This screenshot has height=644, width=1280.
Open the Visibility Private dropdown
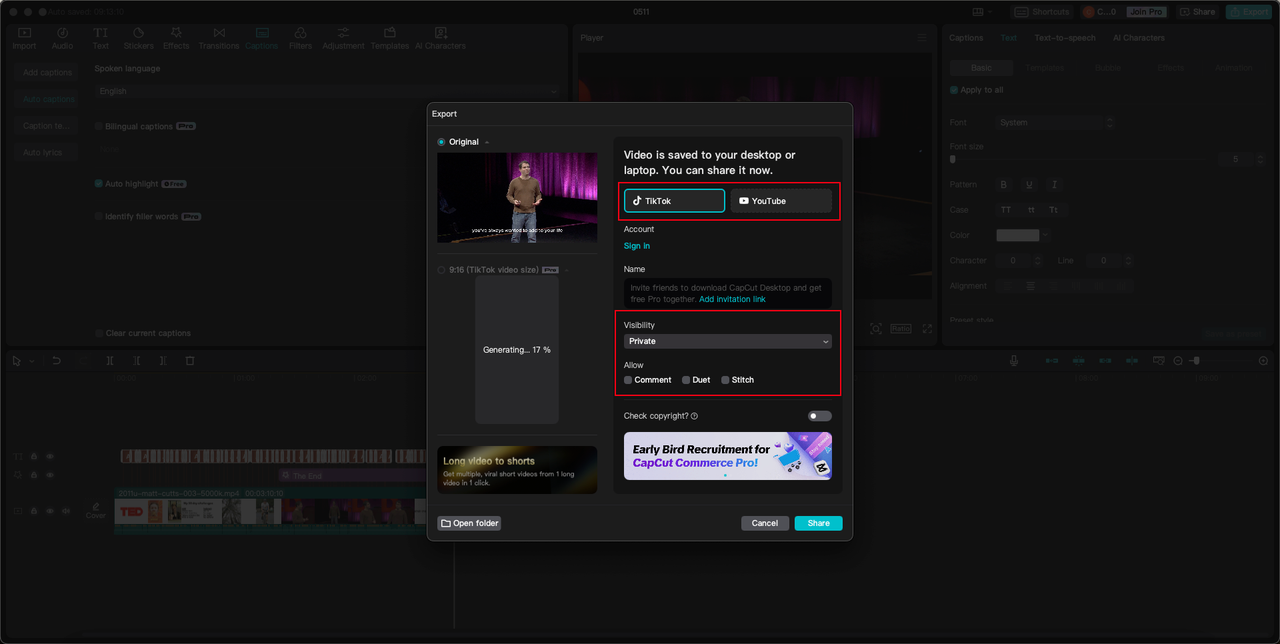pos(727,341)
